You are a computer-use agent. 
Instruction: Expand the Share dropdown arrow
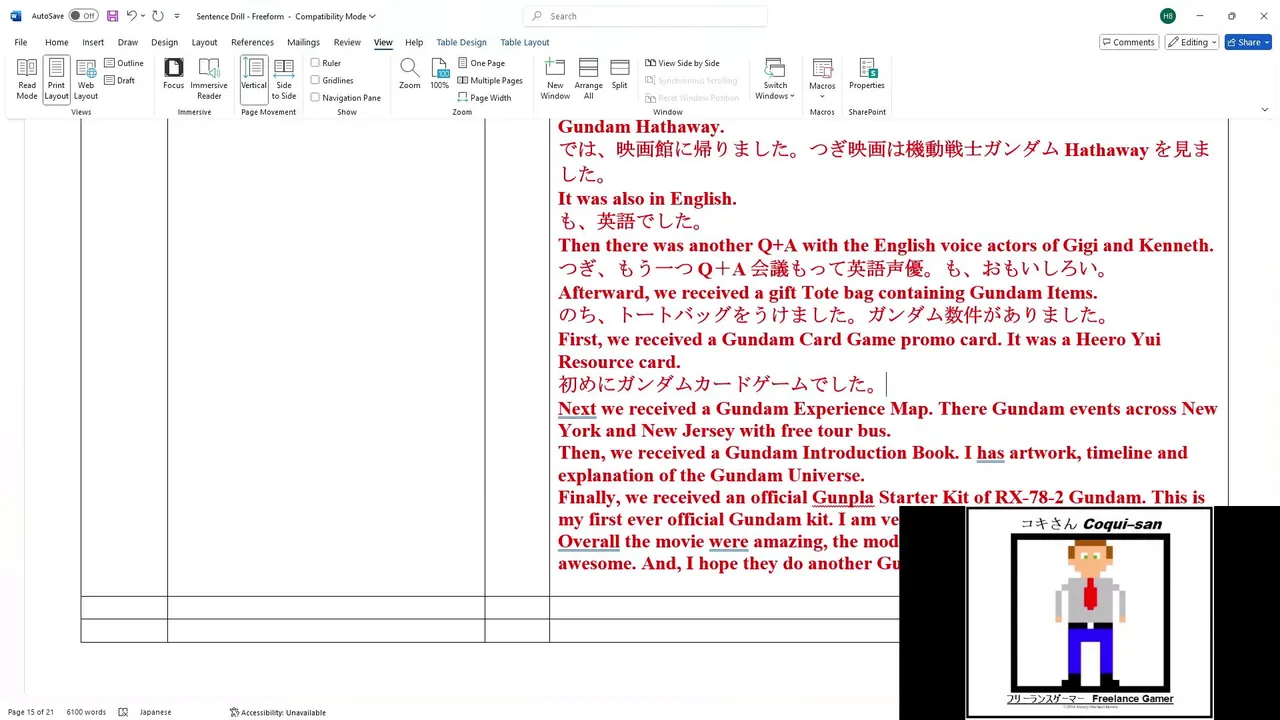(x=1267, y=42)
